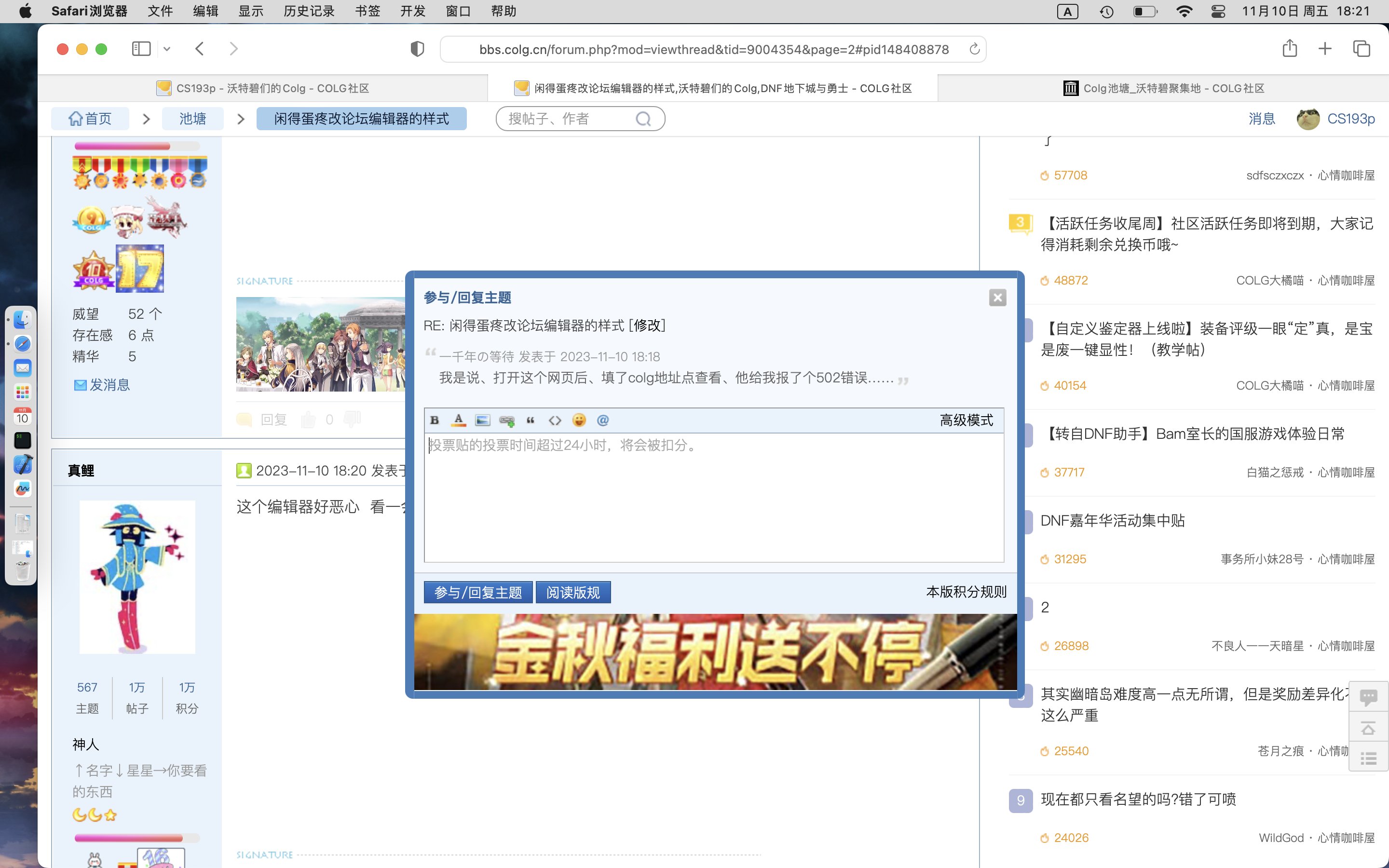Switch to CS193p Colg tab
The height and width of the screenshot is (868, 1389).
tap(263, 88)
